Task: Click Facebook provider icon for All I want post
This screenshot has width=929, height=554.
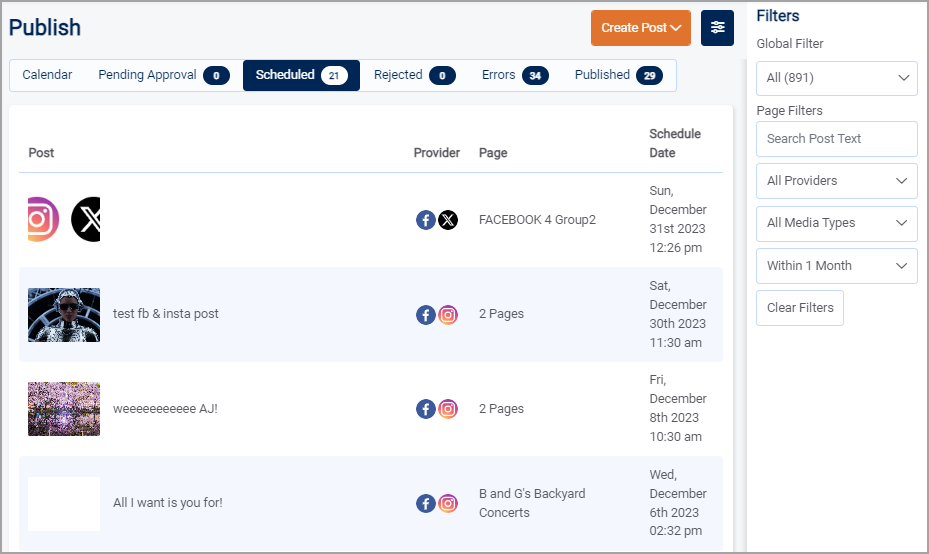Action: tap(425, 504)
